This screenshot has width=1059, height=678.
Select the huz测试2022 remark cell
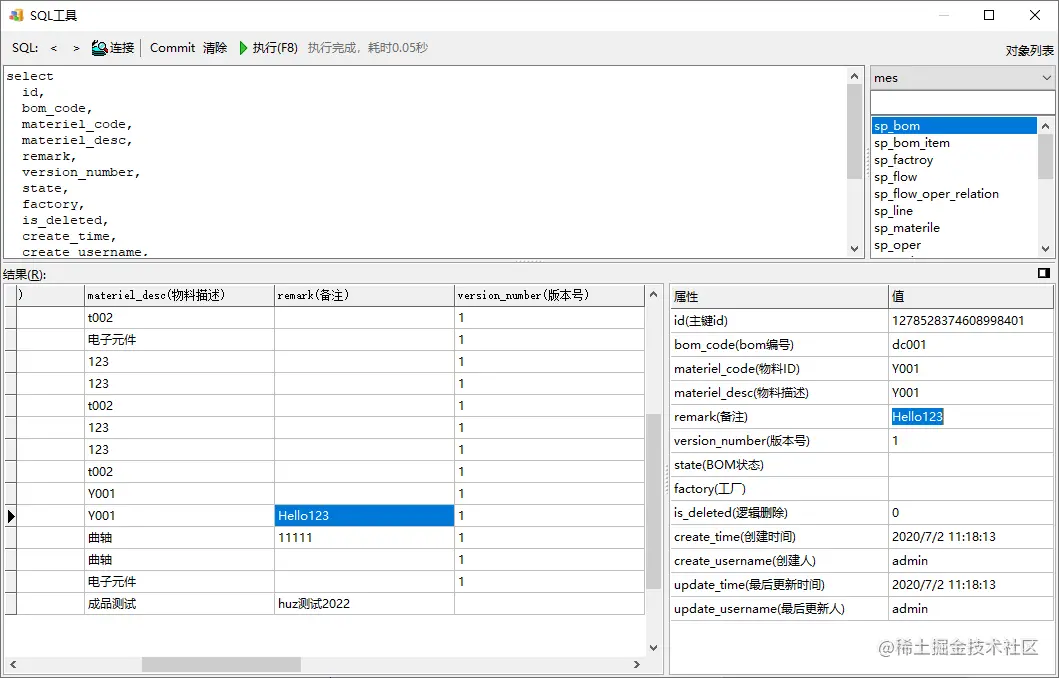(365, 604)
